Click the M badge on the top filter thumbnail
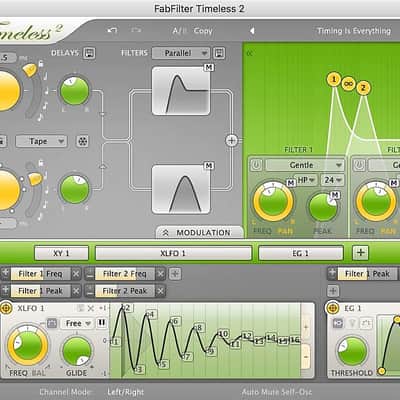 (x=209, y=67)
